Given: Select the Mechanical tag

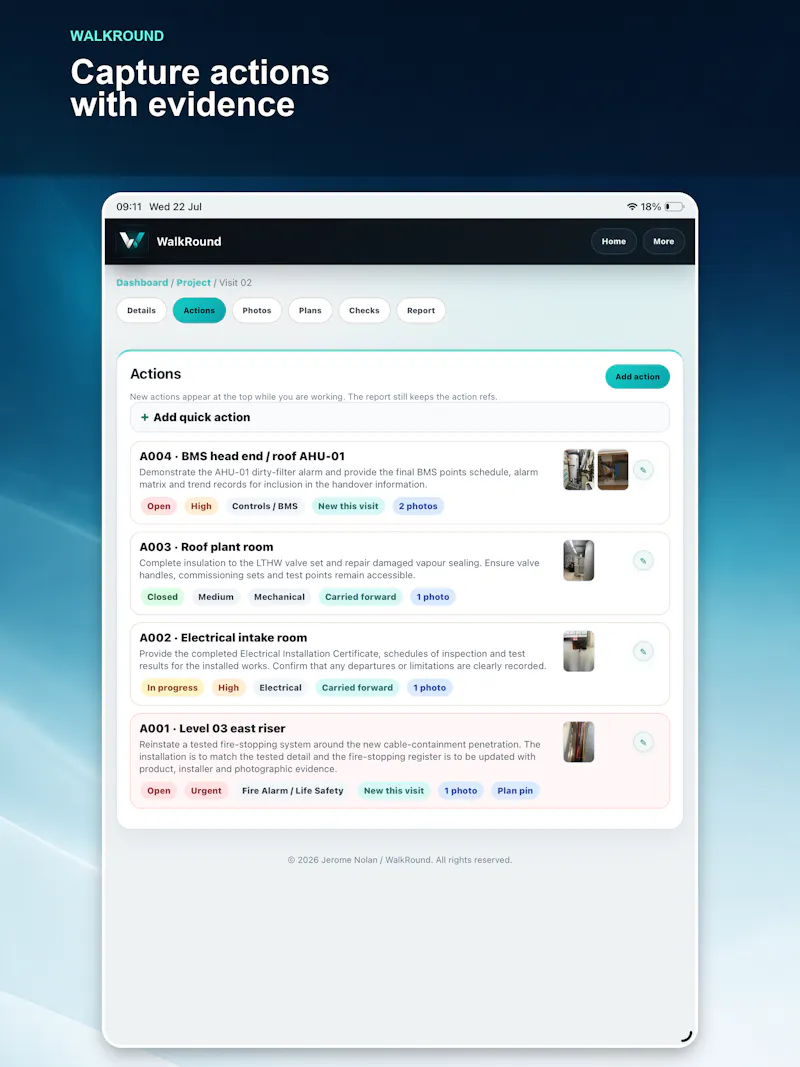Looking at the screenshot, I should coord(280,597).
